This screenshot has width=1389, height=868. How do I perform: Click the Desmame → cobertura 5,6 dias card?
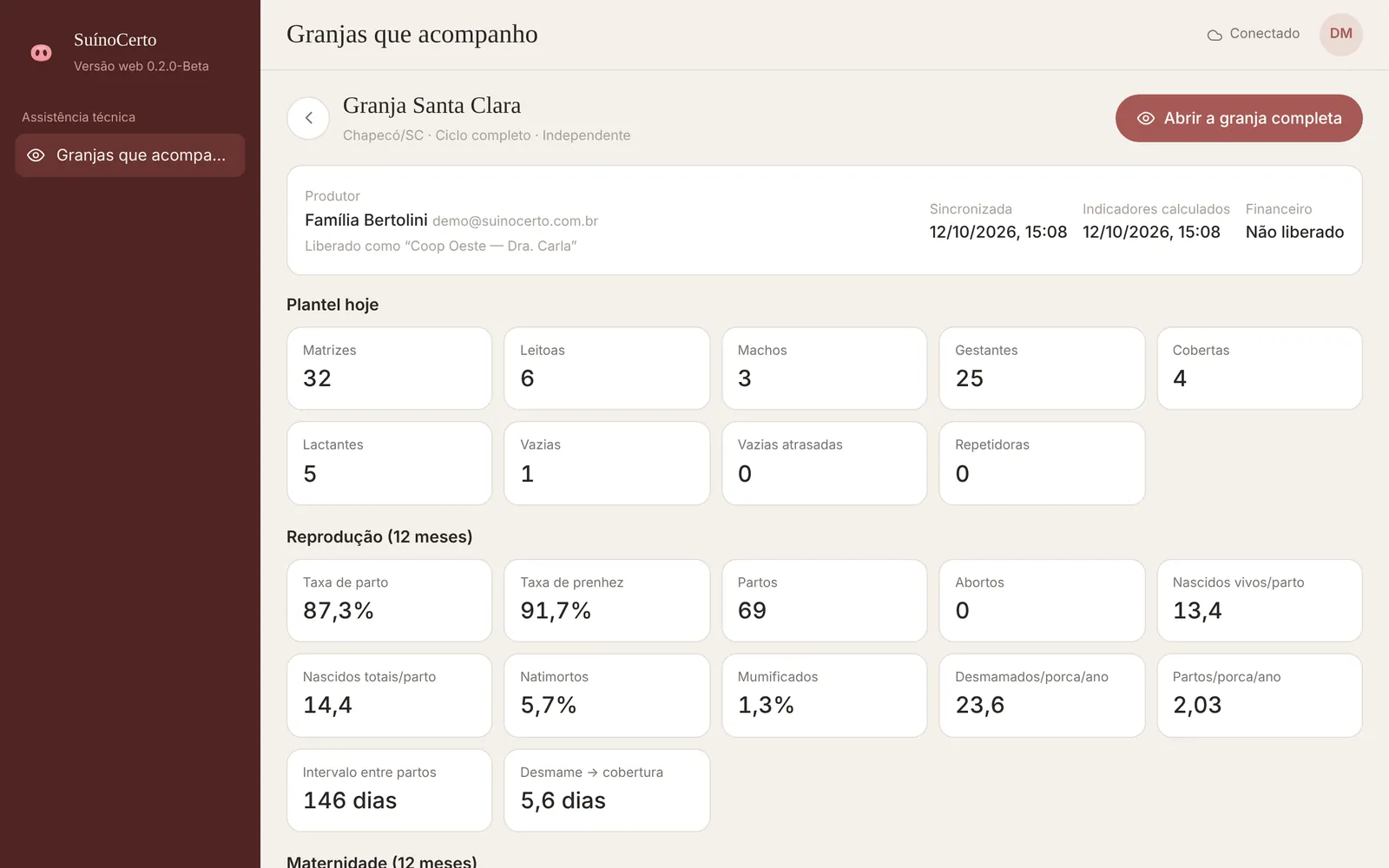607,791
